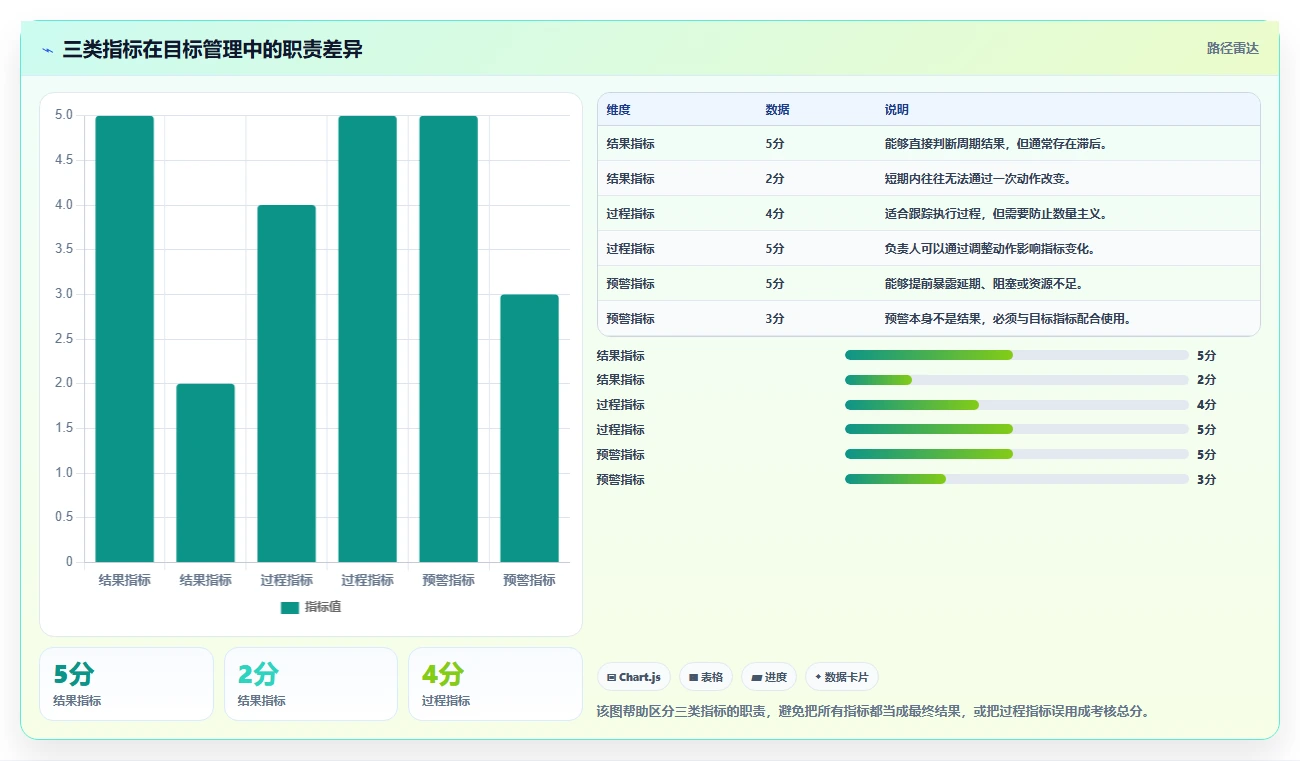Click the 预警指标 3分 progress bar

1017,479
